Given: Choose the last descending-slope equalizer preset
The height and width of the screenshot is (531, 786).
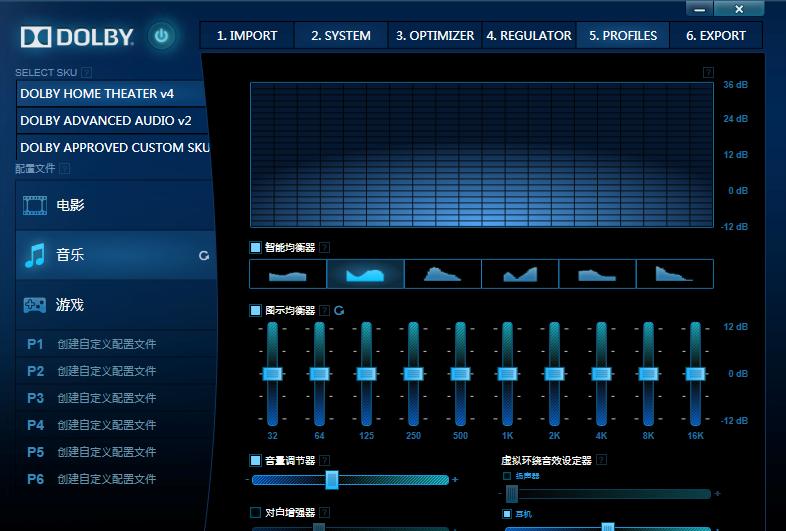Looking at the screenshot, I should [675, 274].
